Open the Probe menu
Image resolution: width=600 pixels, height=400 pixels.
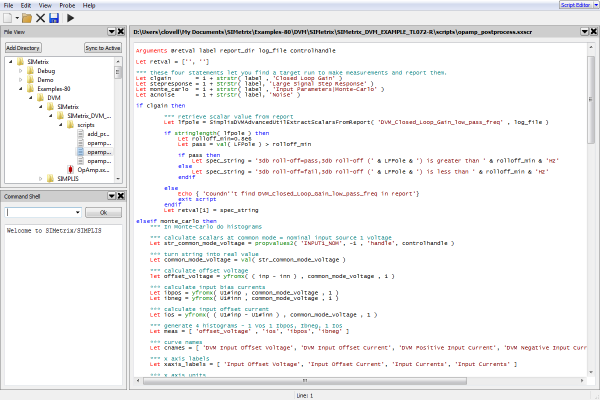(x=67, y=5)
